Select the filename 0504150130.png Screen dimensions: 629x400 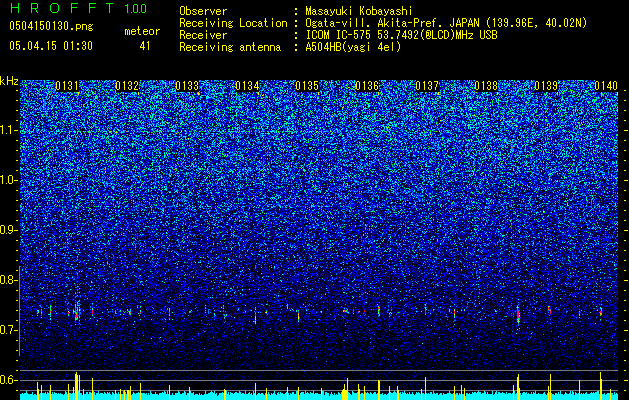[51, 26]
